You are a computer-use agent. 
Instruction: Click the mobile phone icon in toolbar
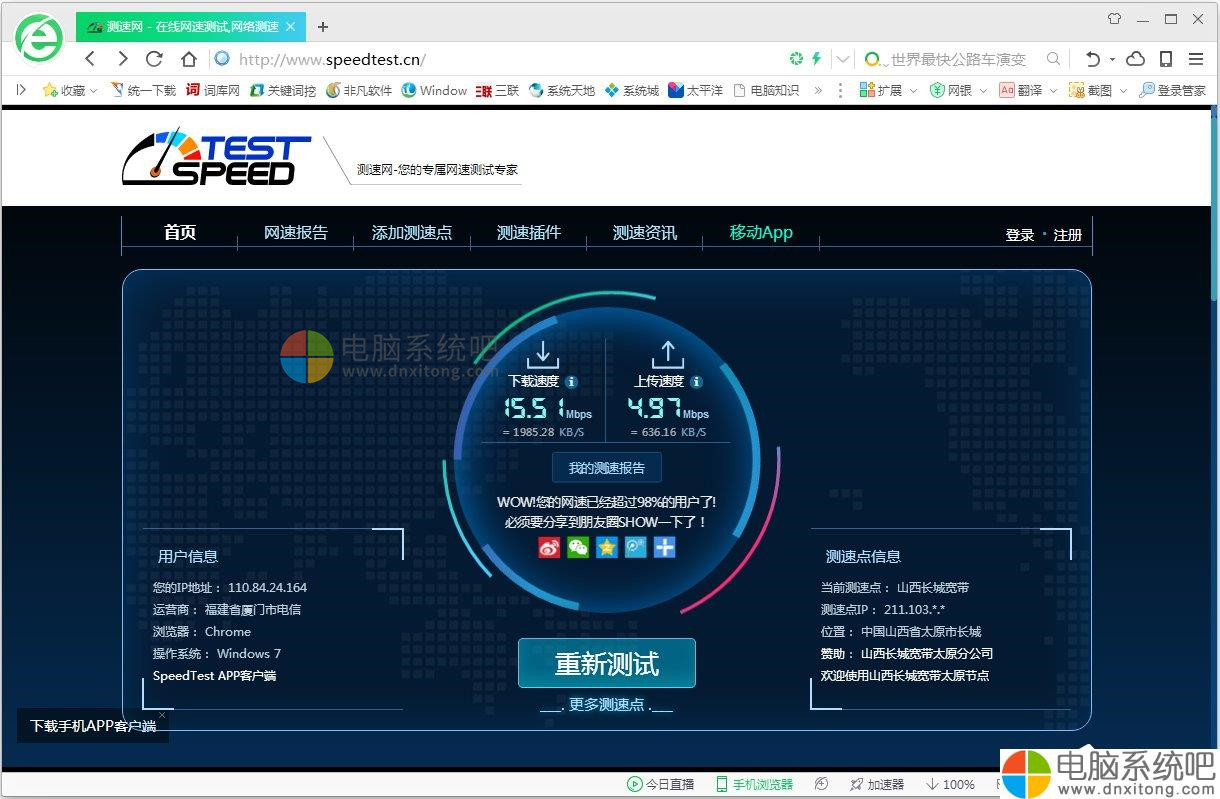pyautogui.click(x=1166, y=59)
